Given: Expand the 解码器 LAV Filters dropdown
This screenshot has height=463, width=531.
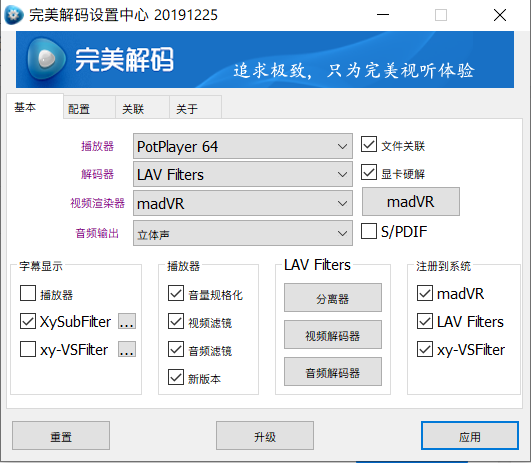Looking at the screenshot, I should point(242,174).
